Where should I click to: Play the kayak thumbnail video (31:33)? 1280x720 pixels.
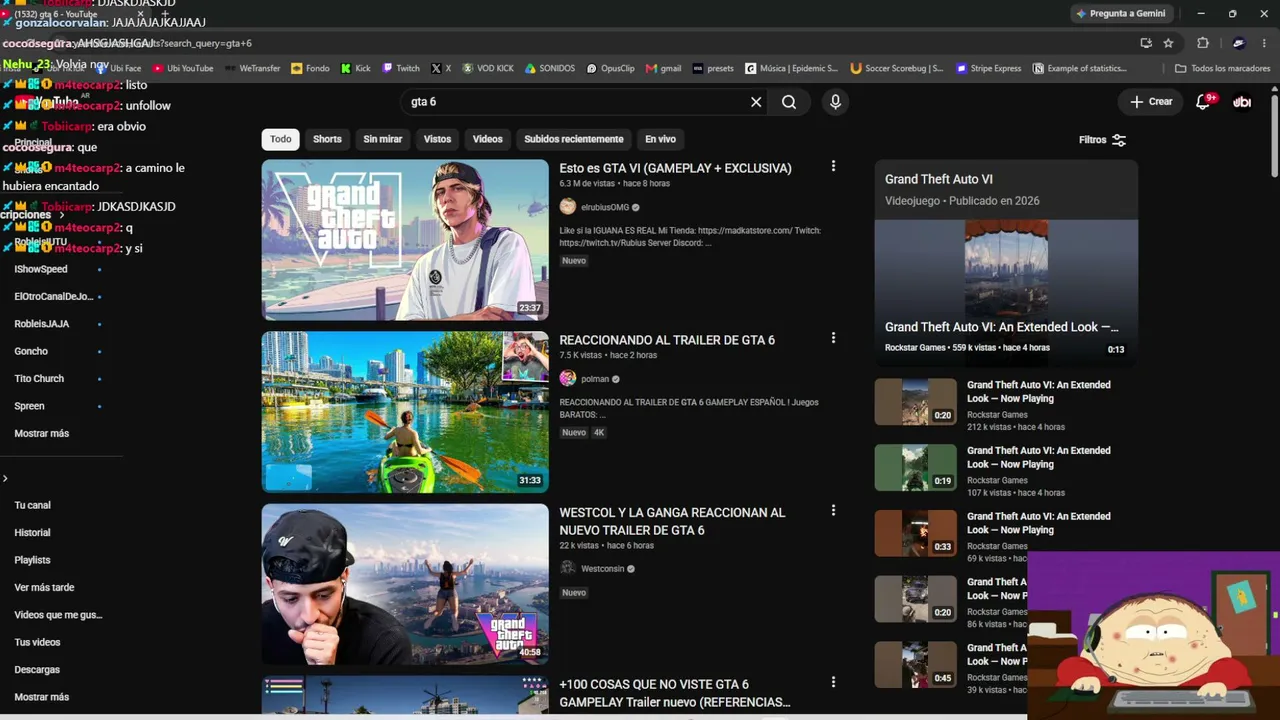(405, 412)
